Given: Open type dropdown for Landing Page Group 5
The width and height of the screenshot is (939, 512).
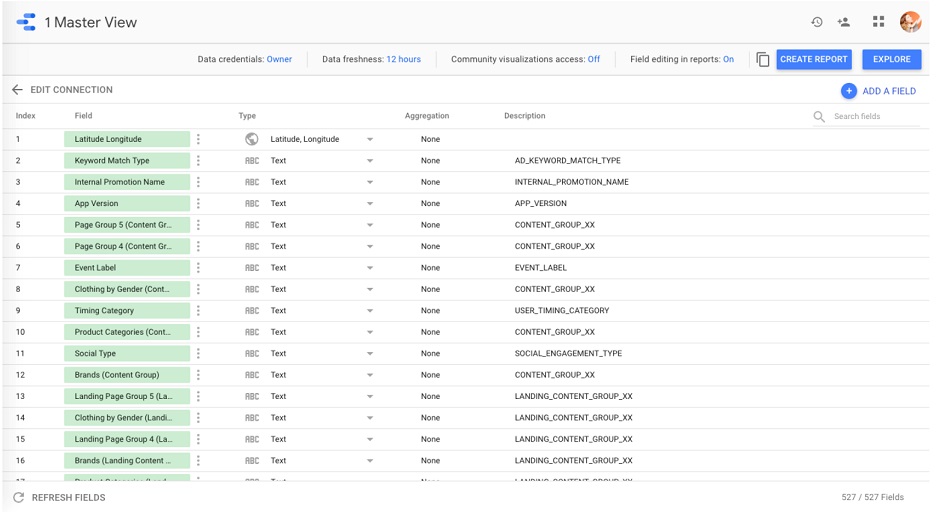Looking at the screenshot, I should (x=370, y=397).
